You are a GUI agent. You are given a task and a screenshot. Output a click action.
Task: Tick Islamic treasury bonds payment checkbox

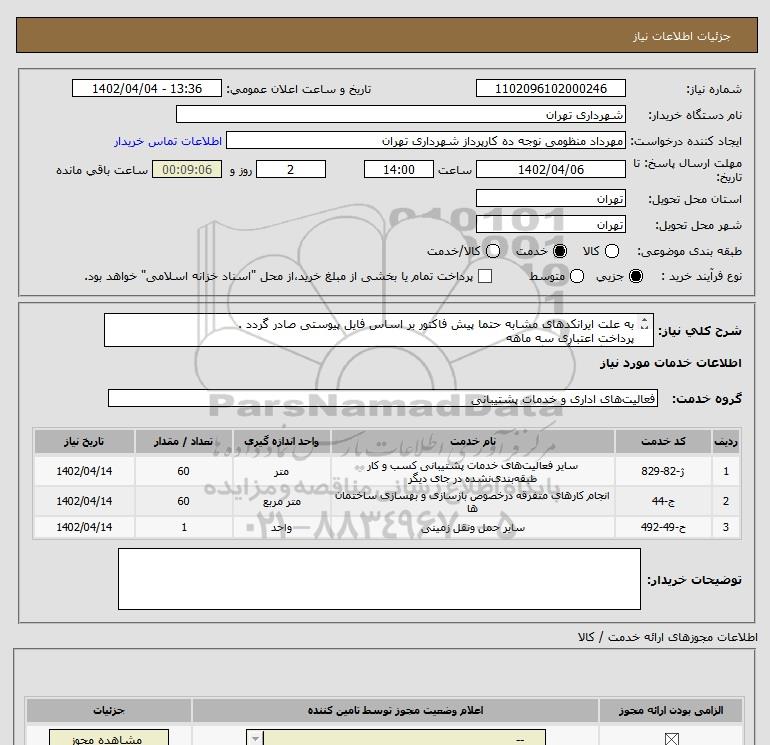(485, 276)
